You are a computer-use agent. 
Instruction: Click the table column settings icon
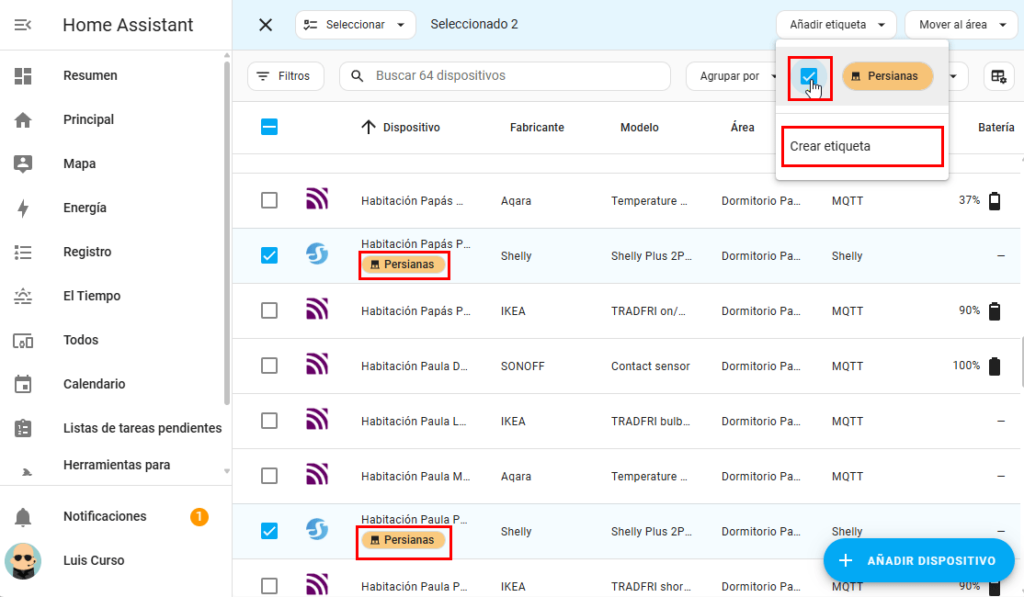point(996,76)
